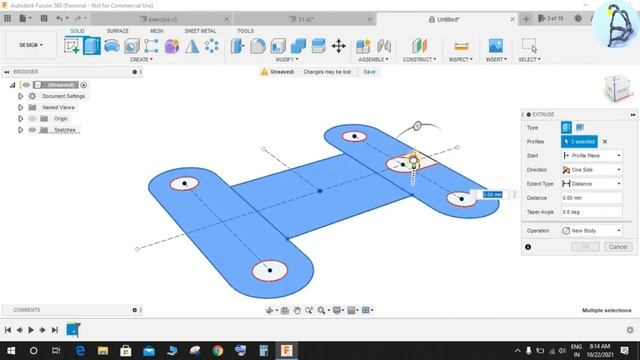Select the Offset Face tool

318,46
